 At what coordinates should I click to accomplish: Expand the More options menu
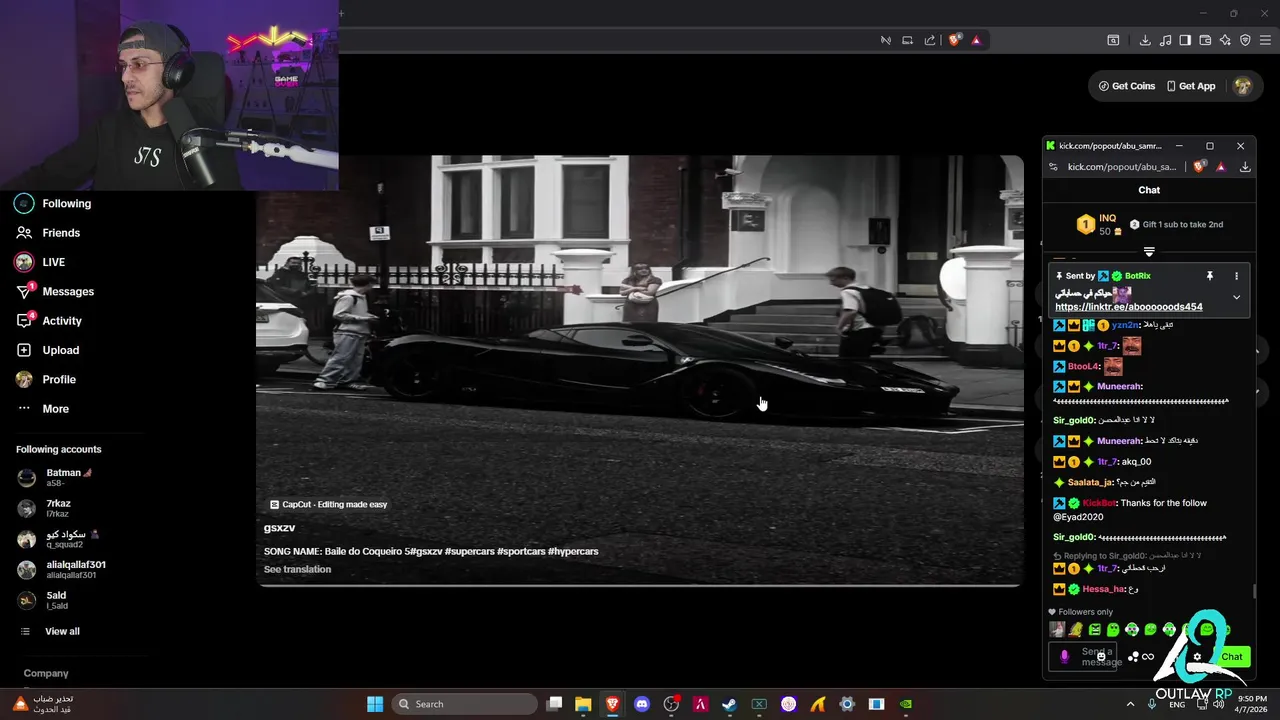(x=43, y=409)
